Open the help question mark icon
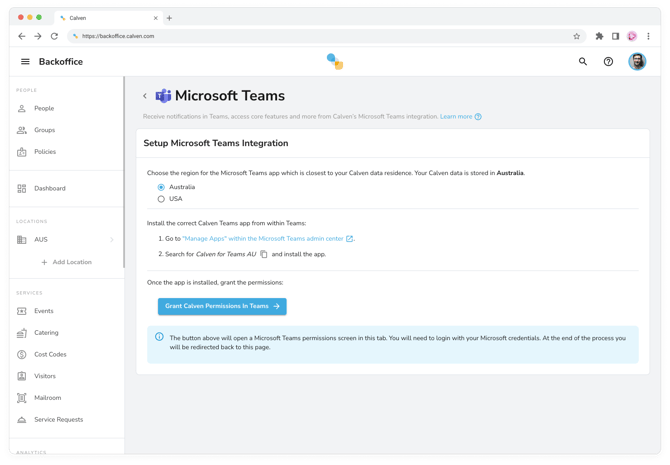This screenshot has width=670, height=465. point(608,62)
